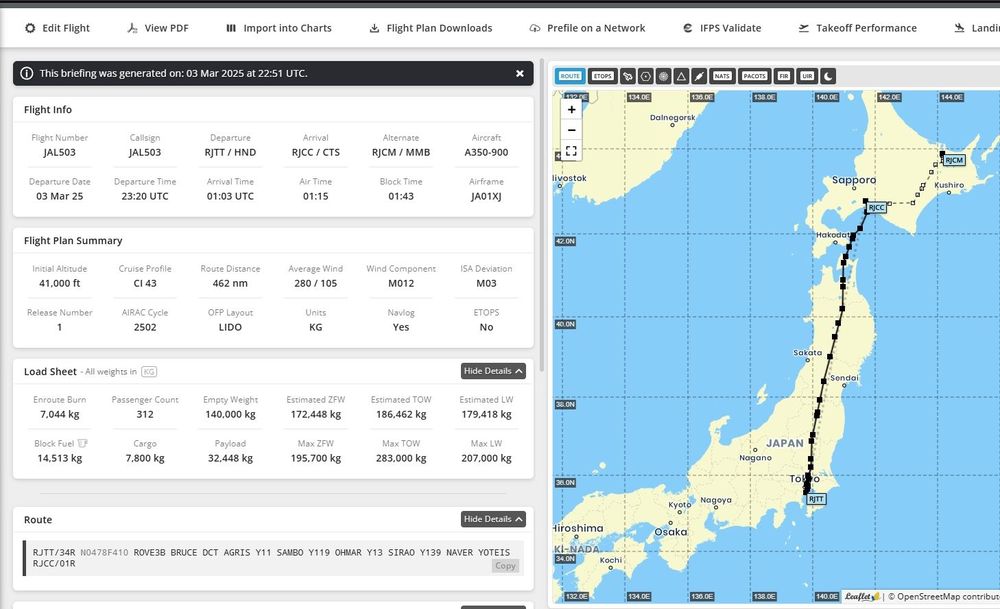Enter fullscreen map view
The width and height of the screenshot is (1000, 609).
(x=571, y=151)
